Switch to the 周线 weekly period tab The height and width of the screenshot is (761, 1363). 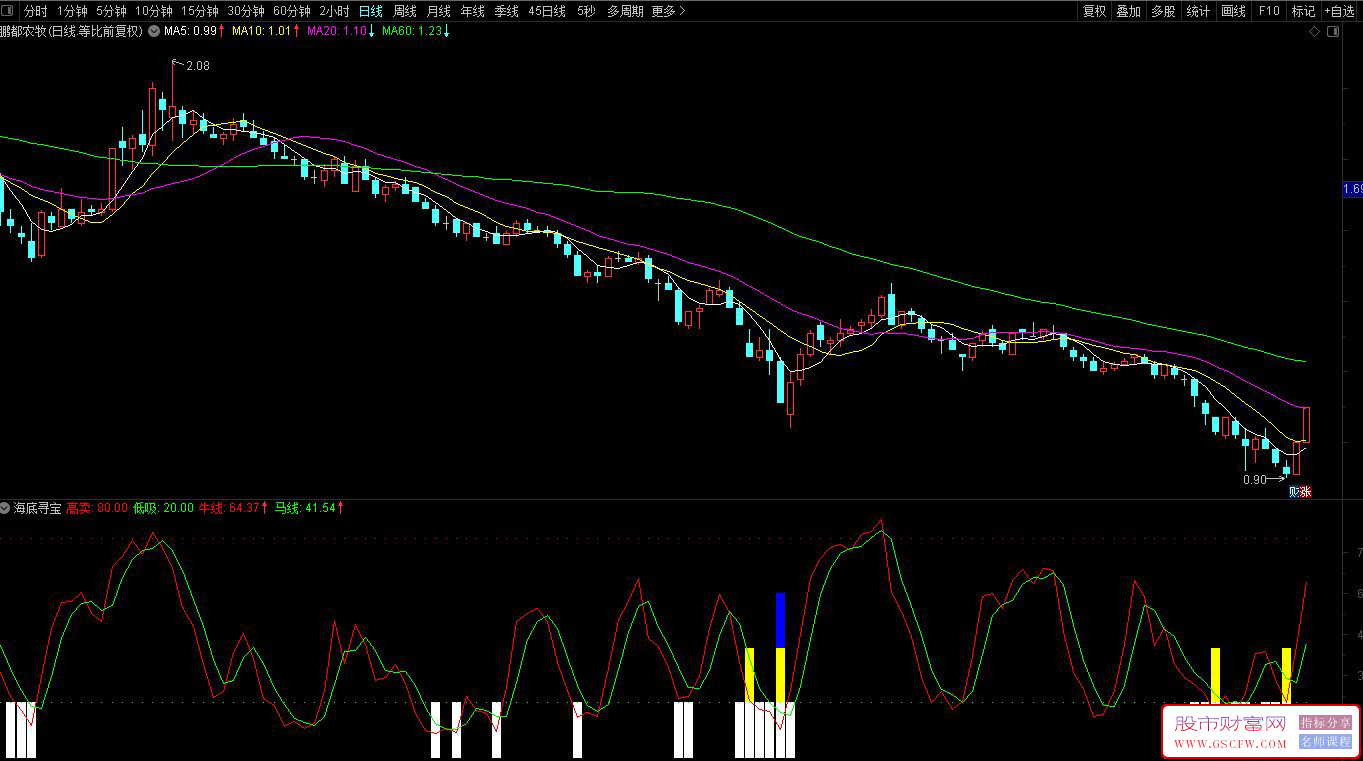click(x=404, y=11)
